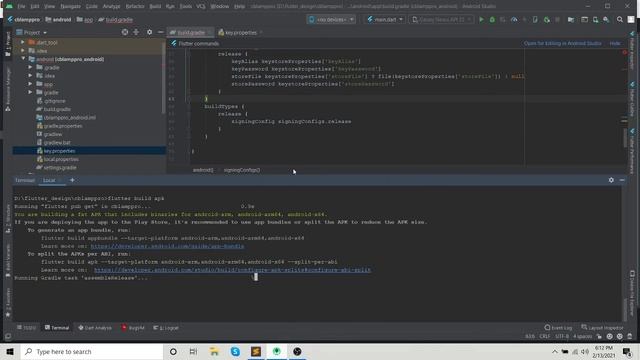The height and width of the screenshot is (360, 640).
Task: Select the Local terminal tab
Action: coord(49,180)
